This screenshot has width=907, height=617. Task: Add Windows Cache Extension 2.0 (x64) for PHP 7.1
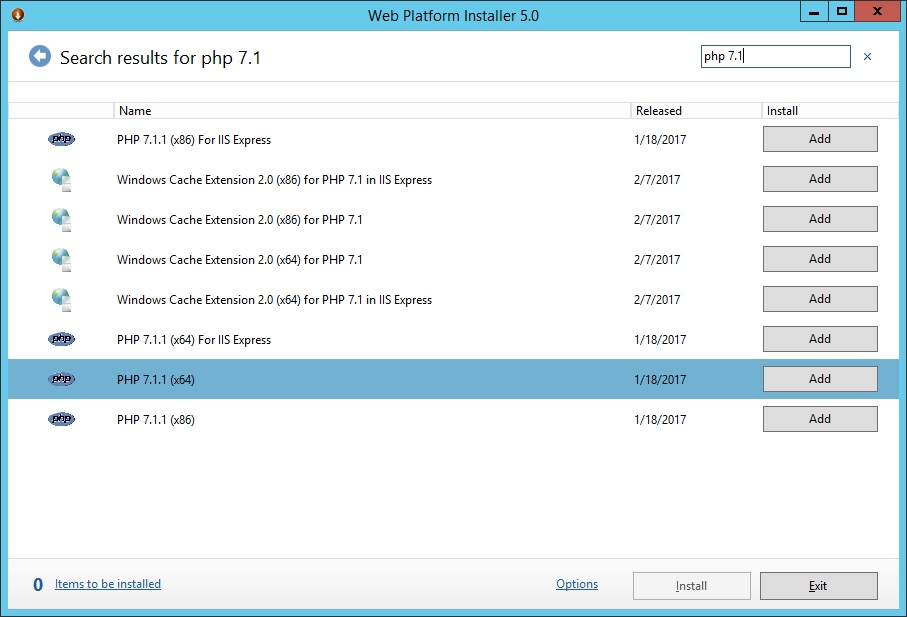[820, 258]
